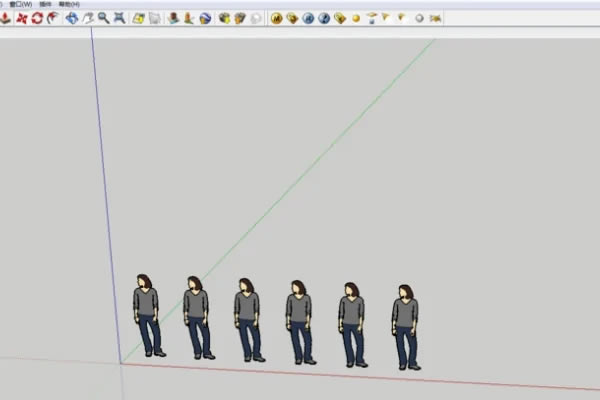The width and height of the screenshot is (600, 400).
Task: Click the Zoom Extents tool
Action: 119,18
